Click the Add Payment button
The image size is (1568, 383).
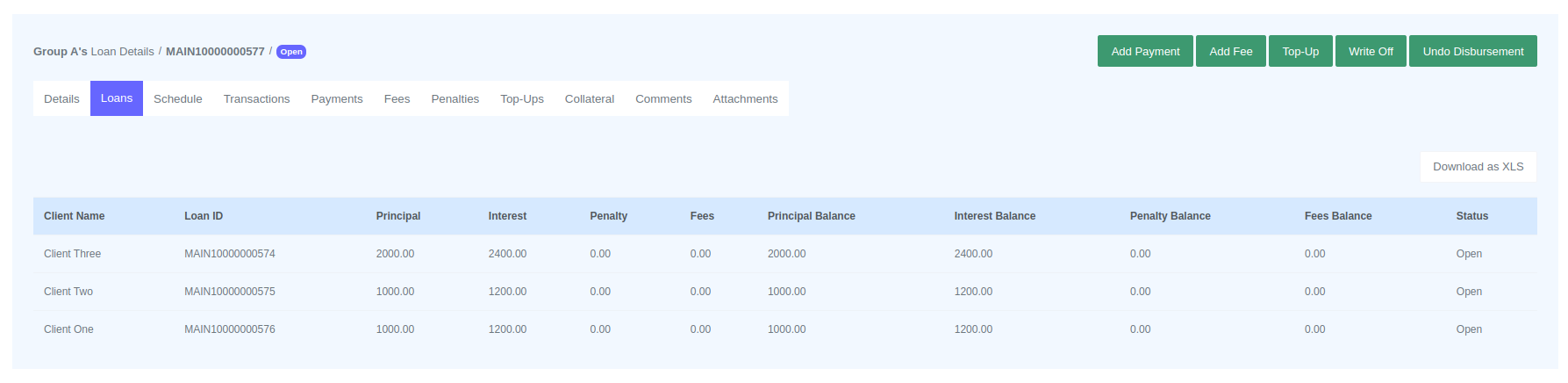[1144, 51]
